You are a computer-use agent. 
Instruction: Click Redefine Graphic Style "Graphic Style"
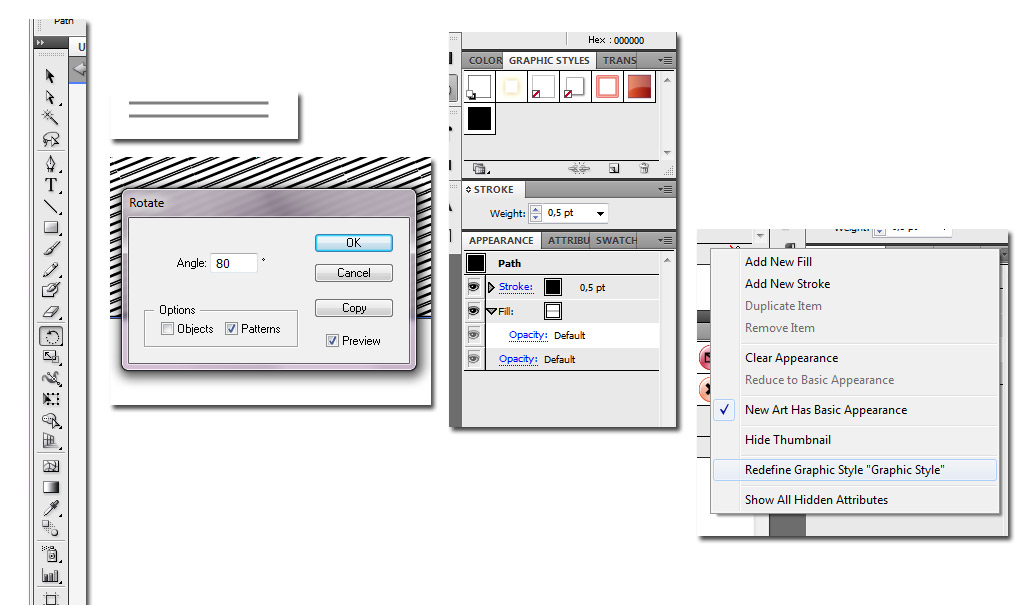854,470
